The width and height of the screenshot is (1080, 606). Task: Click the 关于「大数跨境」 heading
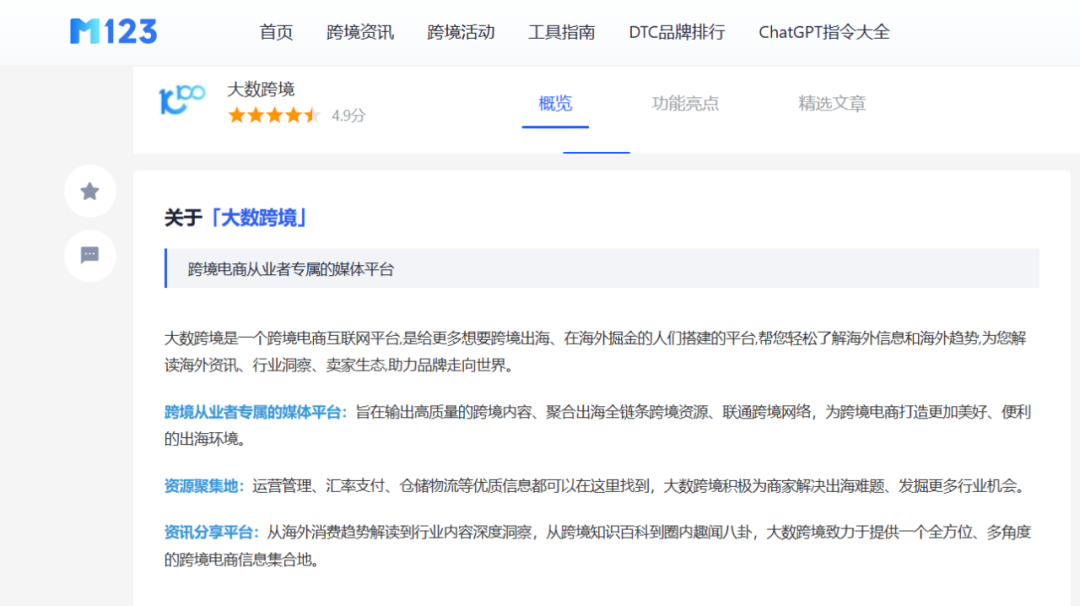point(235,218)
